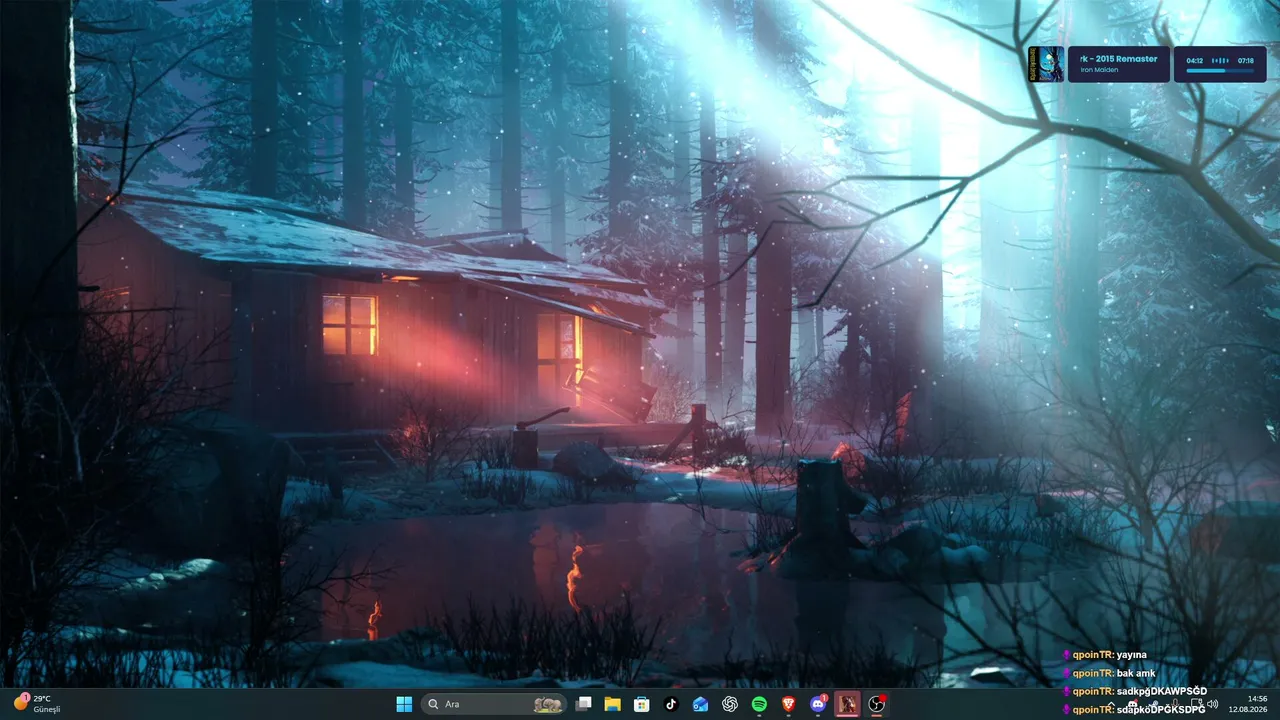Screen dimensions: 1280x720
Task: Open Microsoft Store from the taskbar
Action: click(x=642, y=704)
